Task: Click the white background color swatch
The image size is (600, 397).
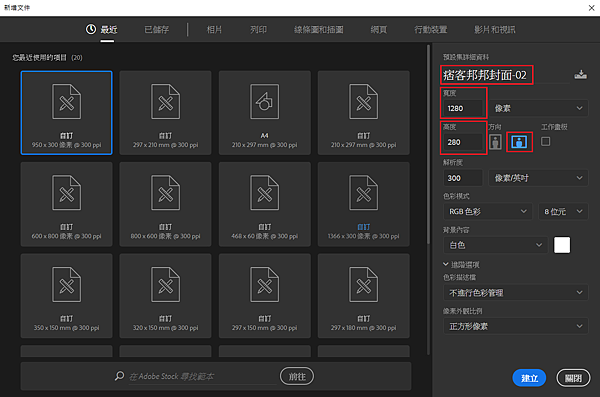Action: (562, 245)
